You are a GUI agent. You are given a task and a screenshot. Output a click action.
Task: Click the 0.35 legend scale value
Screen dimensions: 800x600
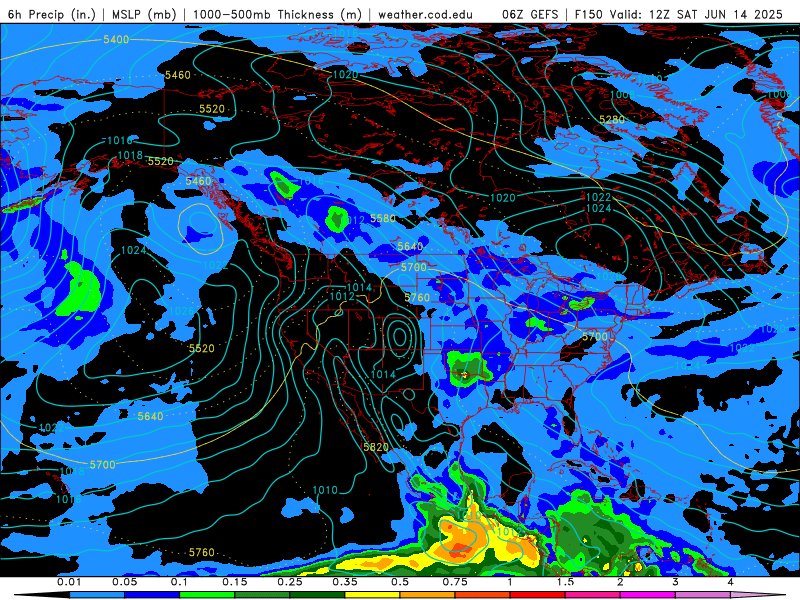(345, 582)
